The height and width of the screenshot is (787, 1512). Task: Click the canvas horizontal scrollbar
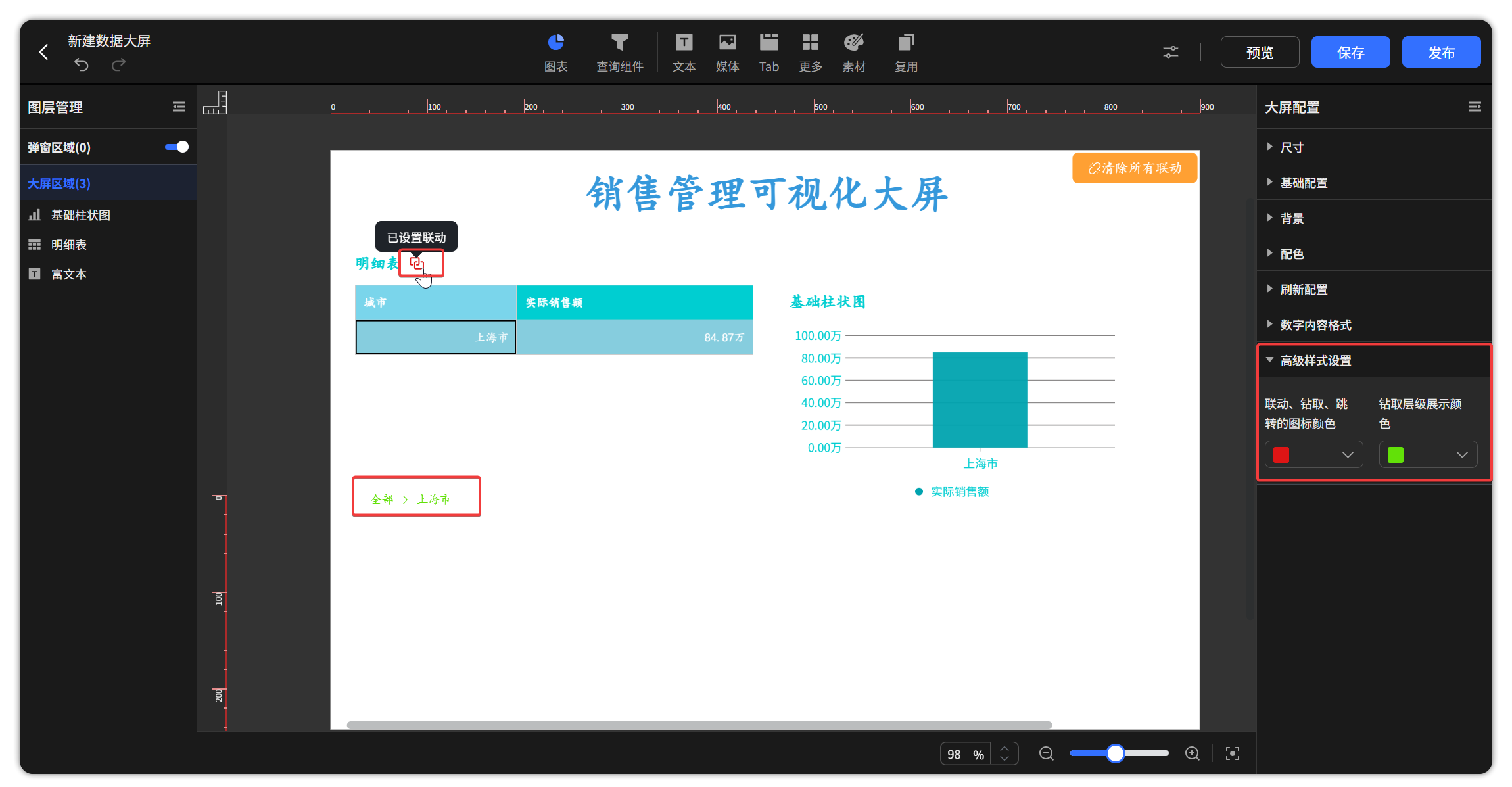pyautogui.click(x=699, y=725)
